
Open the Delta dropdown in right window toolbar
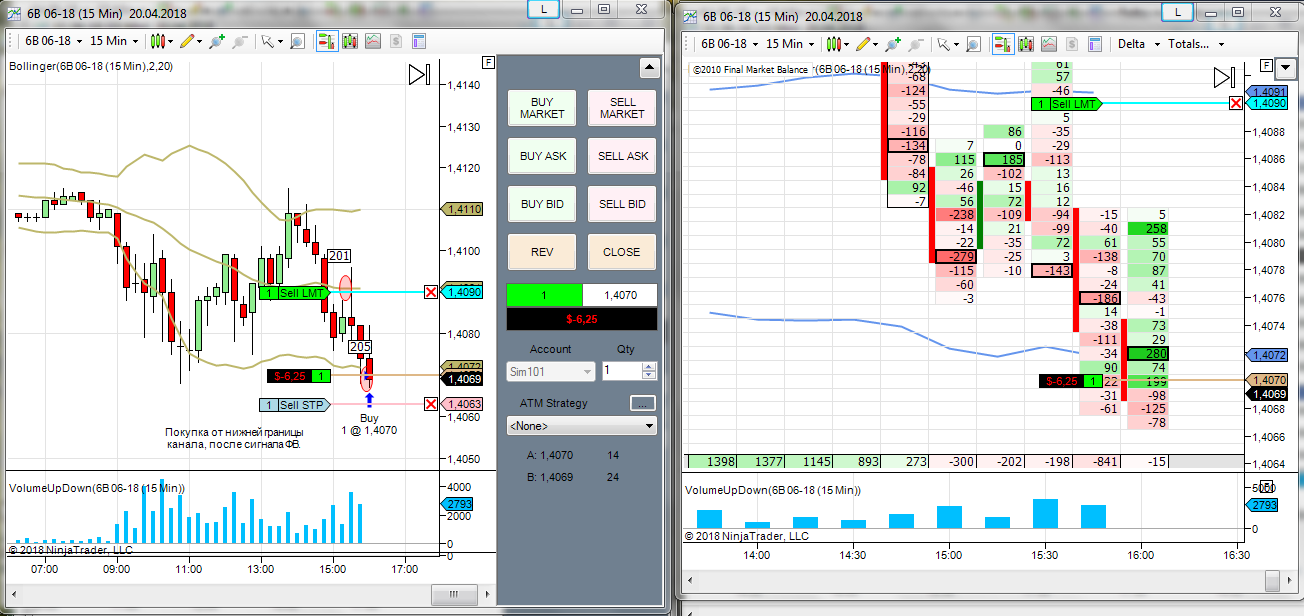[x=1139, y=44]
